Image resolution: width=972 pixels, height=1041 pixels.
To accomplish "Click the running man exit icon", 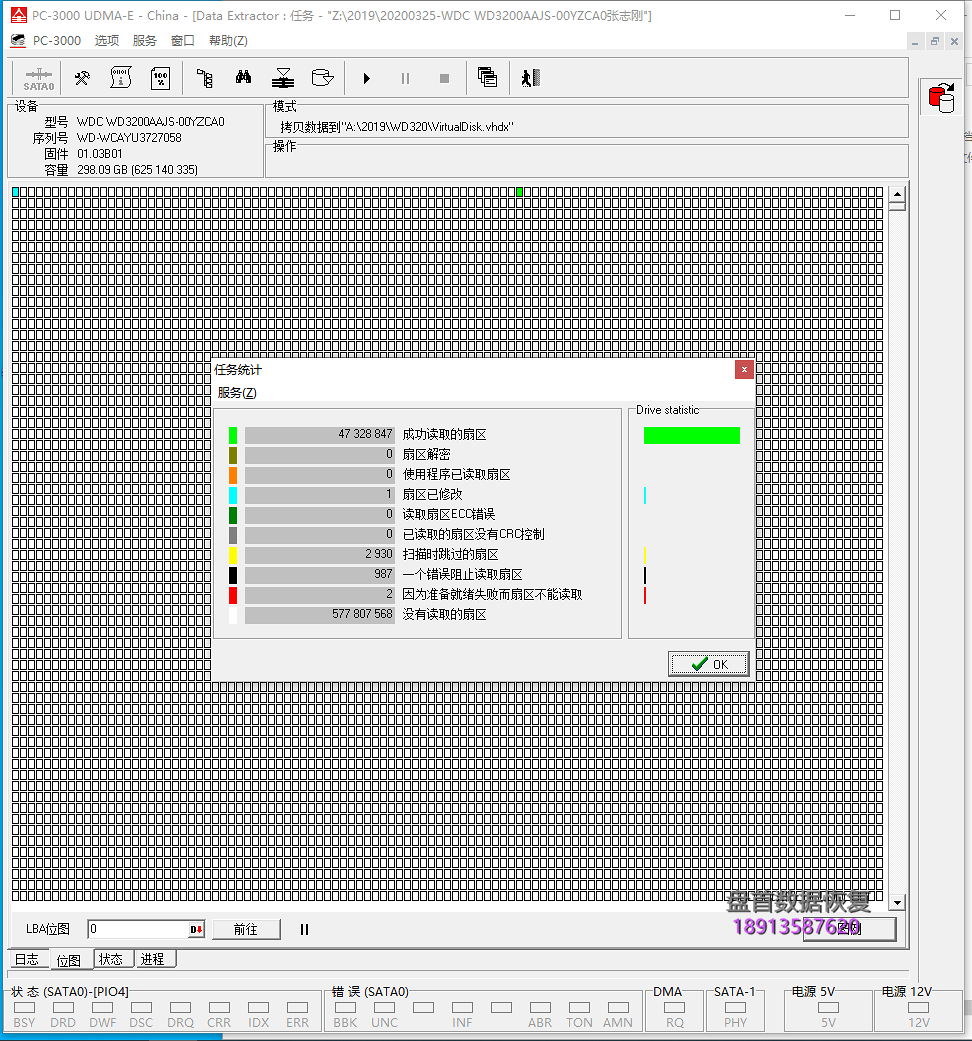I will tap(530, 78).
